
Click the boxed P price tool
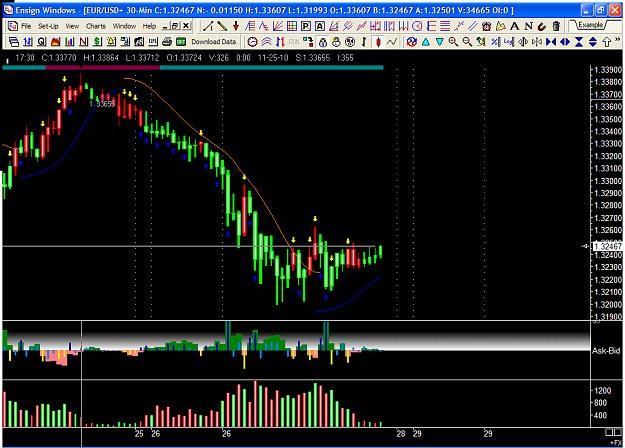coord(306,26)
